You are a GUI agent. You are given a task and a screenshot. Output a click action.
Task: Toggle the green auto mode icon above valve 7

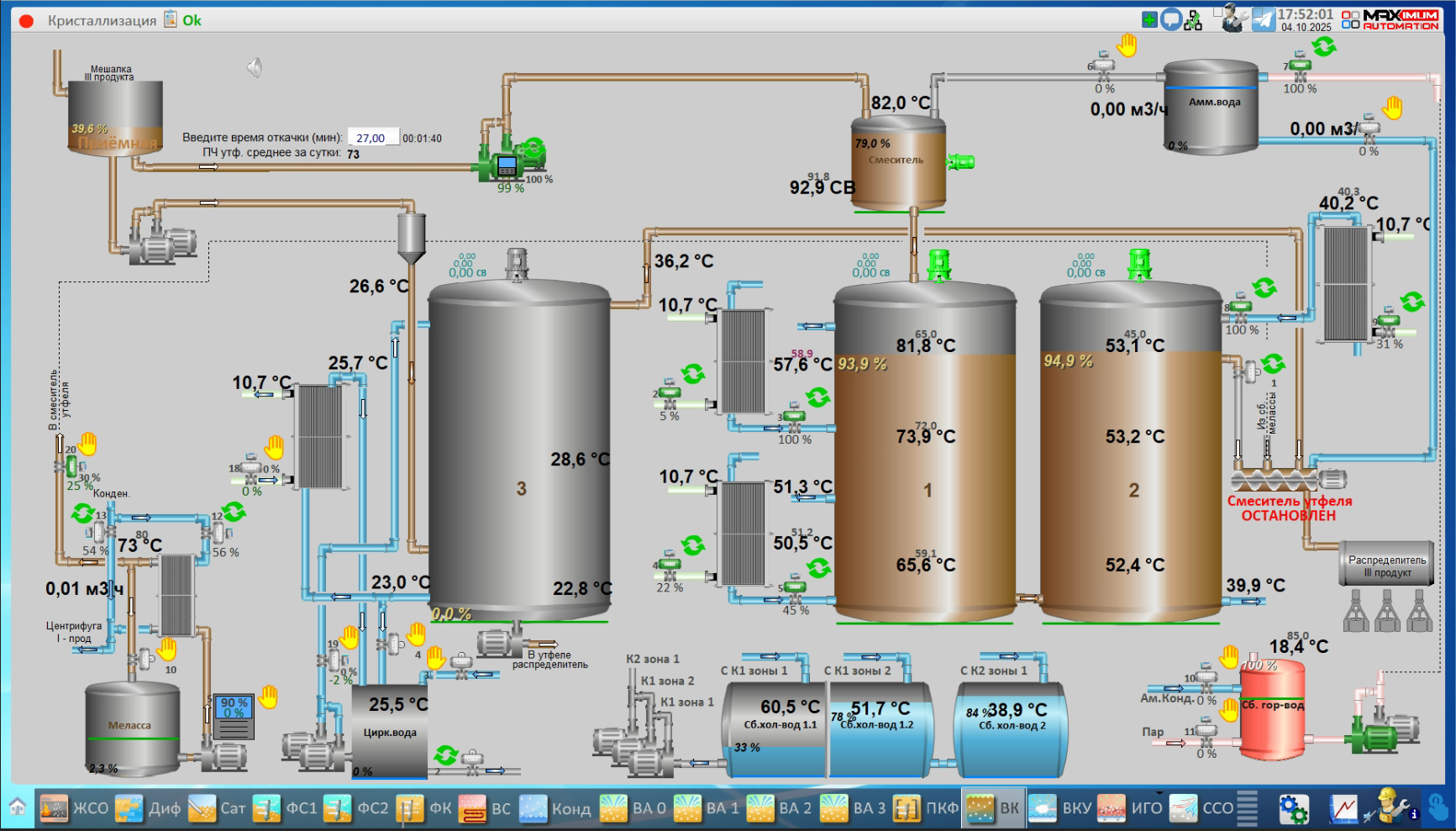click(x=1324, y=46)
